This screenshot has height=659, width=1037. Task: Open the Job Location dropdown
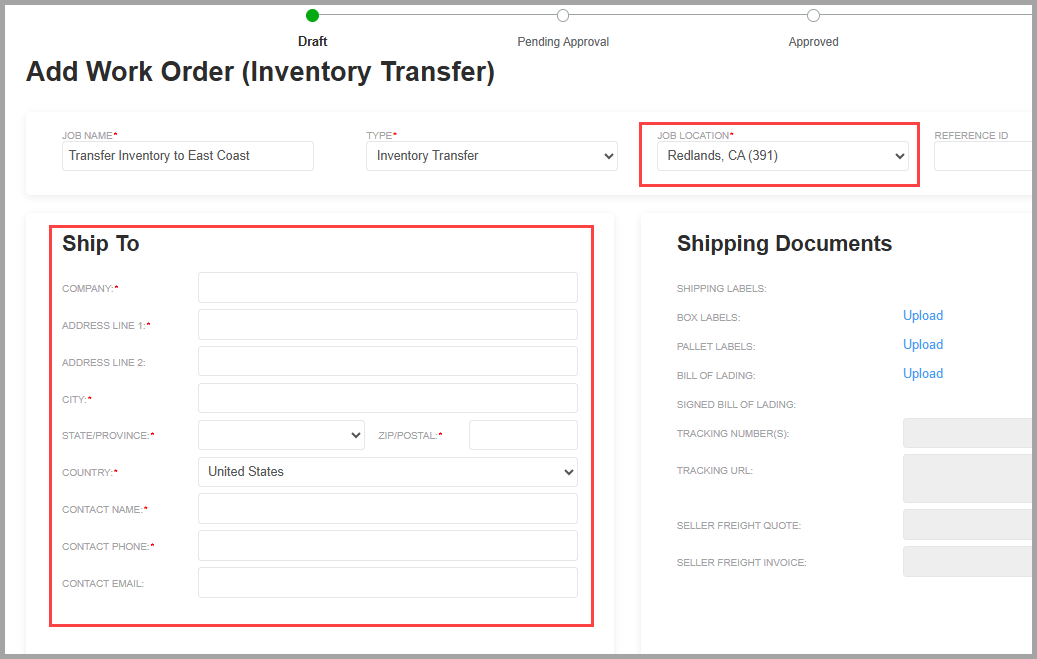pos(782,156)
